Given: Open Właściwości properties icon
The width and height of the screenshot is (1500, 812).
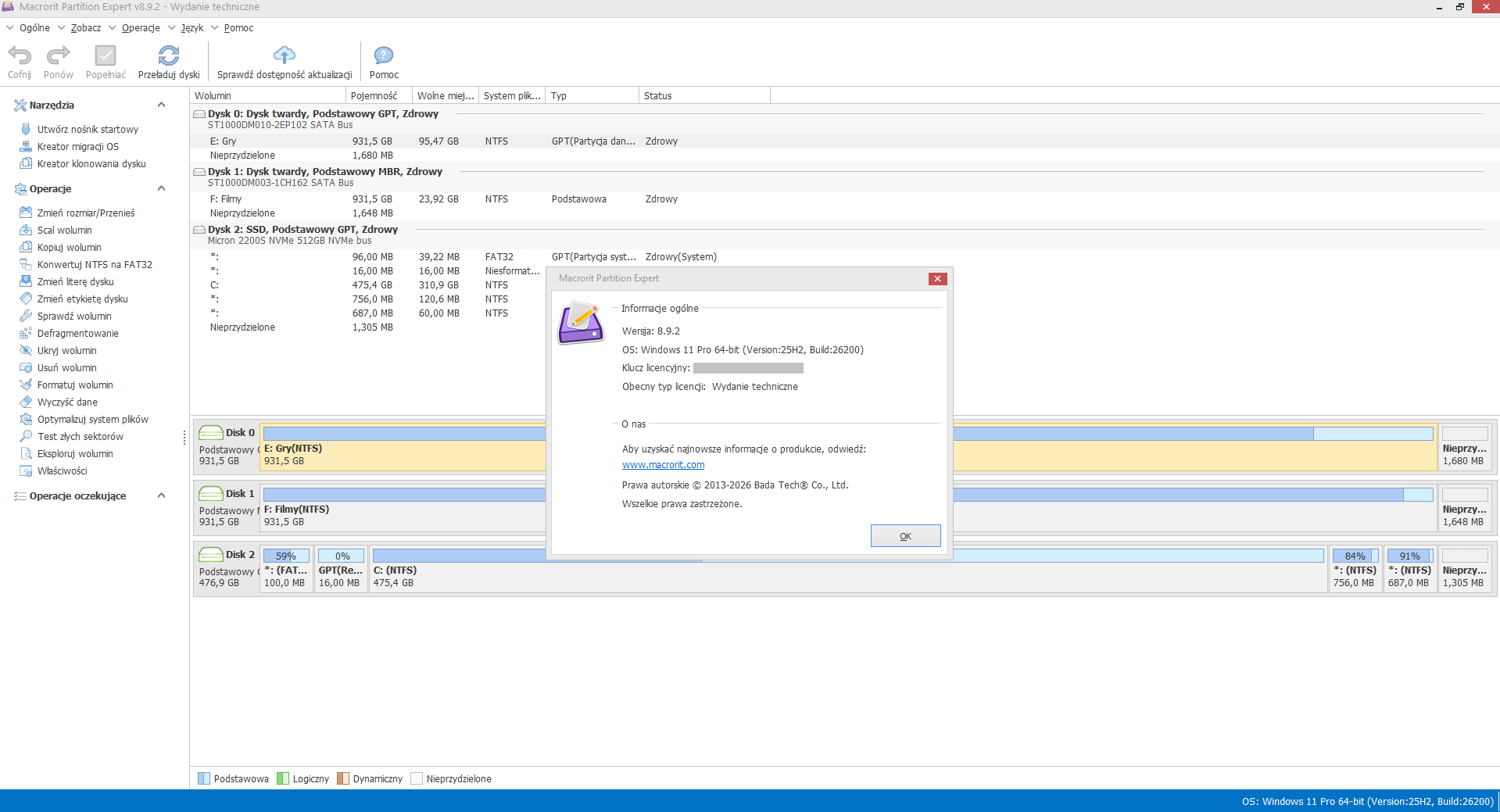Looking at the screenshot, I should [26, 470].
